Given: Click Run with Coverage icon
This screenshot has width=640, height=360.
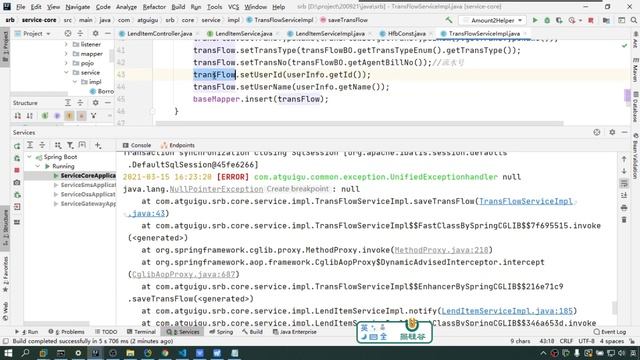Looking at the screenshot, I should point(559,20).
